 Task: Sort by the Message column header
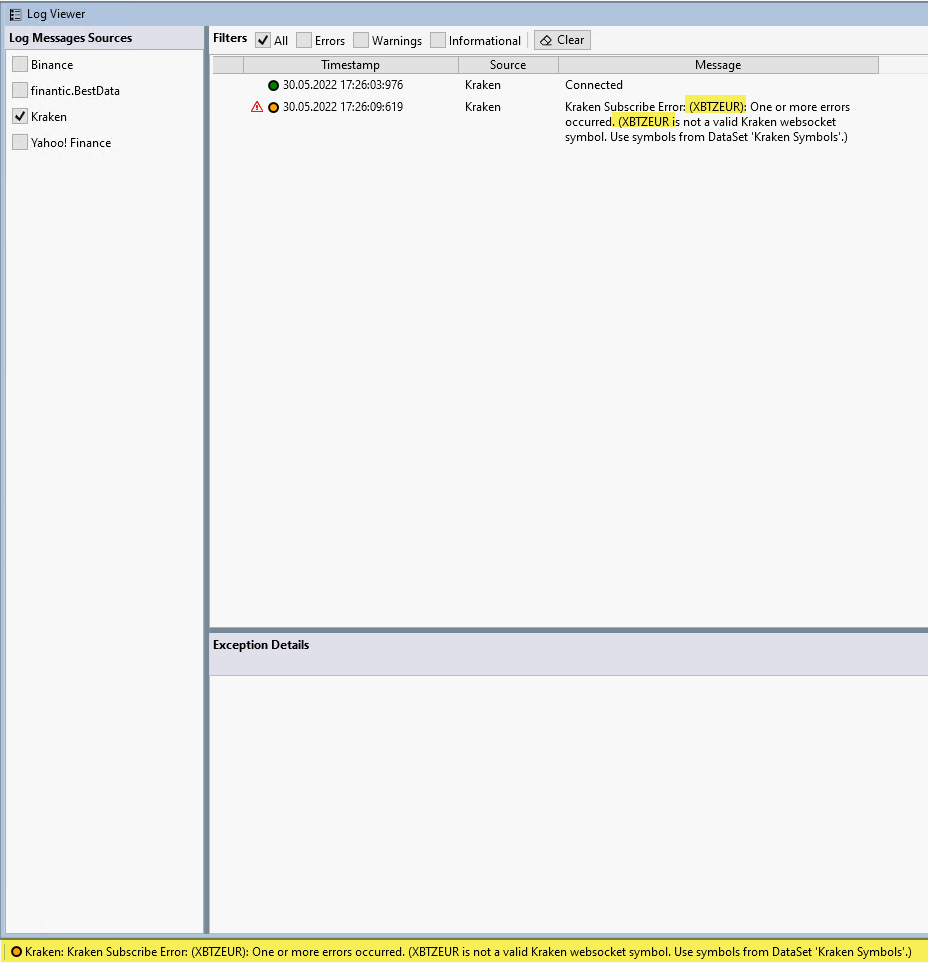718,64
